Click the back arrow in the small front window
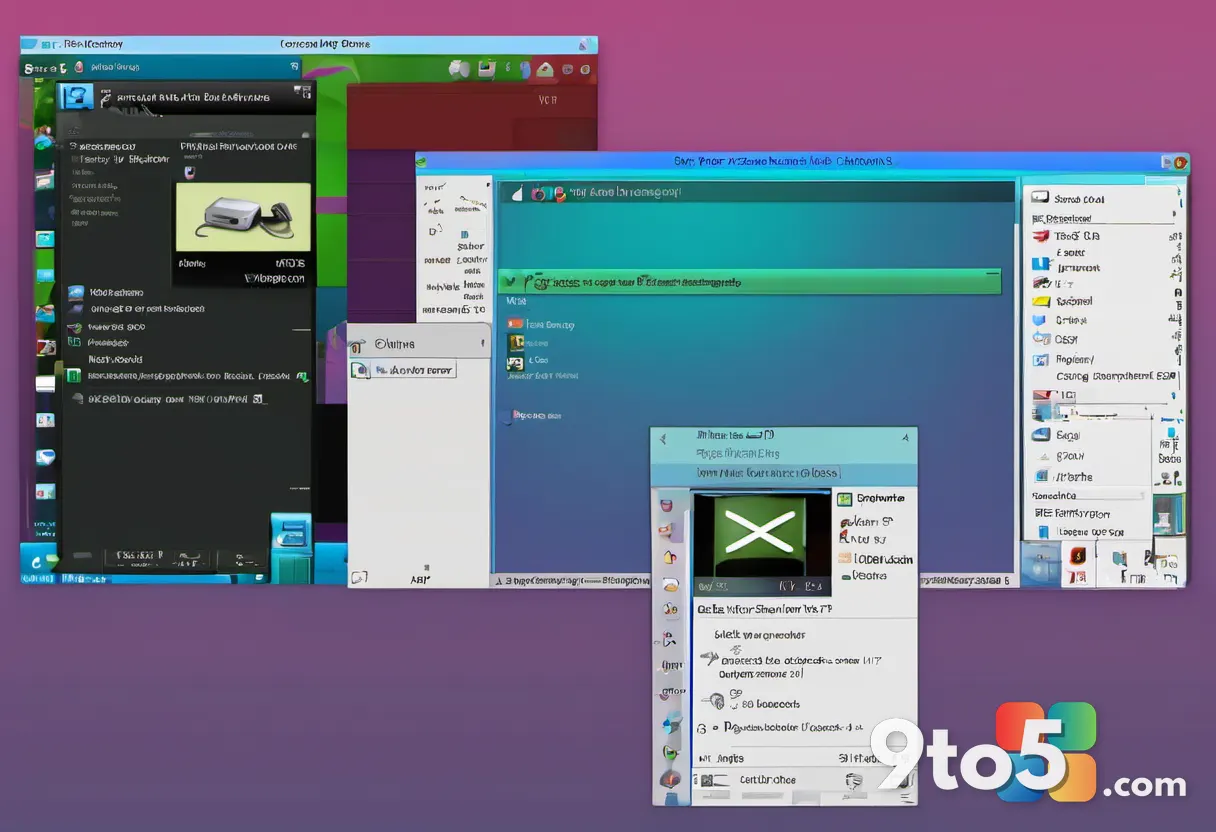Viewport: 1216px width, 832px height. (x=664, y=437)
